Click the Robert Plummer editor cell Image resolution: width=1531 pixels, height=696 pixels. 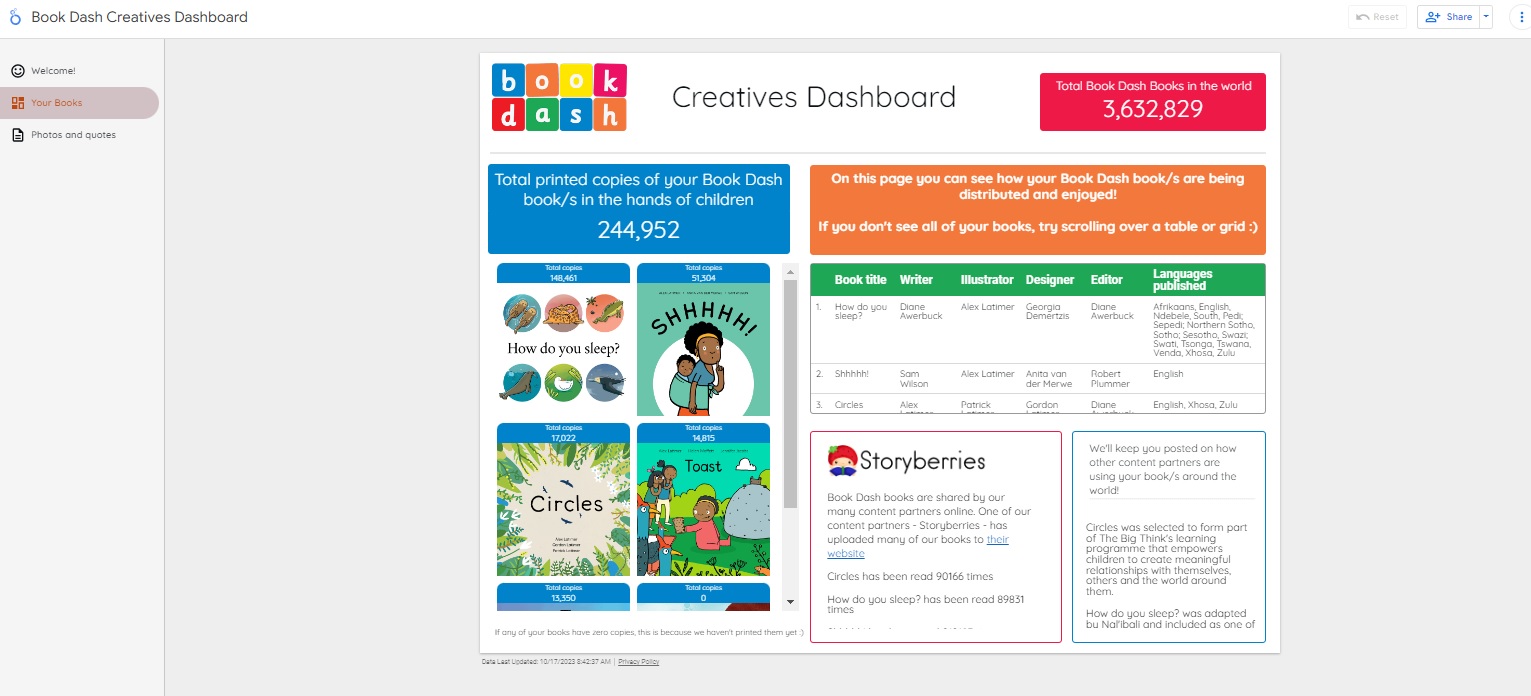click(1110, 379)
